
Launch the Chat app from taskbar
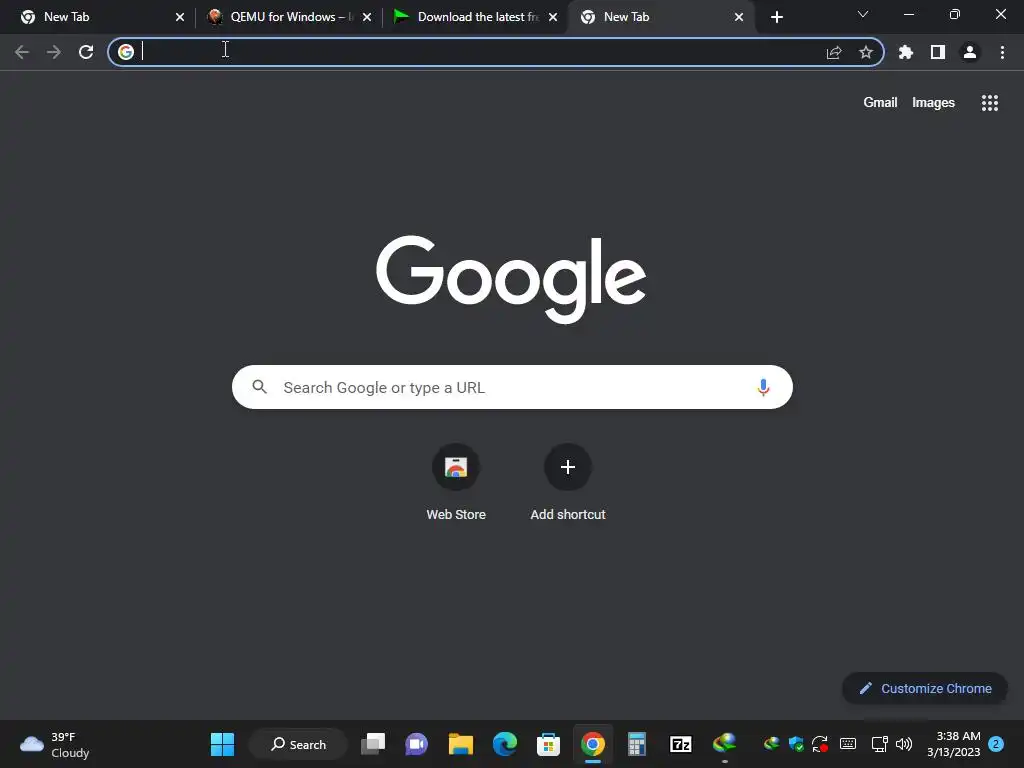click(417, 744)
